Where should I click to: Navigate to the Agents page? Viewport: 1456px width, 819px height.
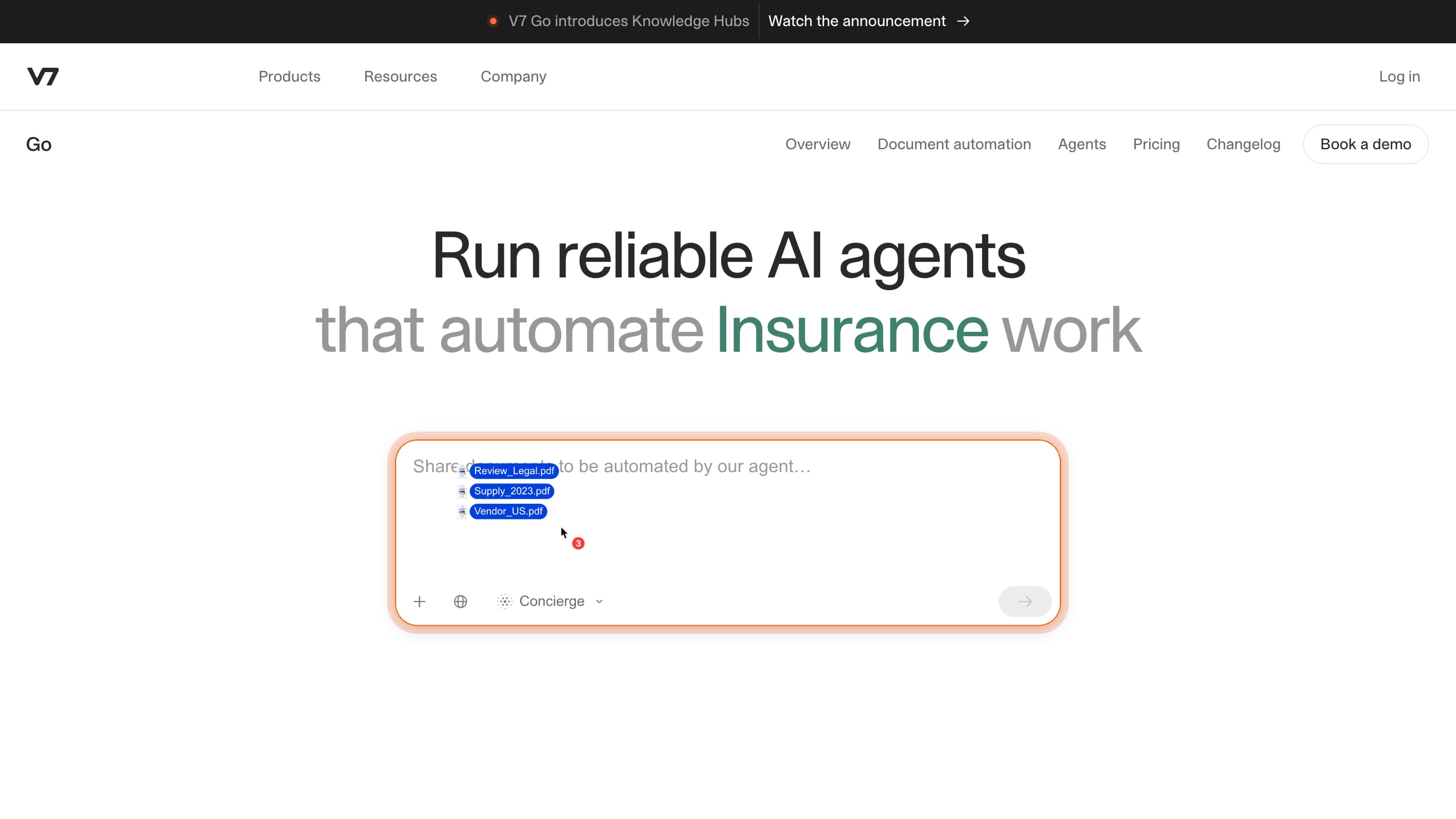1082,144
